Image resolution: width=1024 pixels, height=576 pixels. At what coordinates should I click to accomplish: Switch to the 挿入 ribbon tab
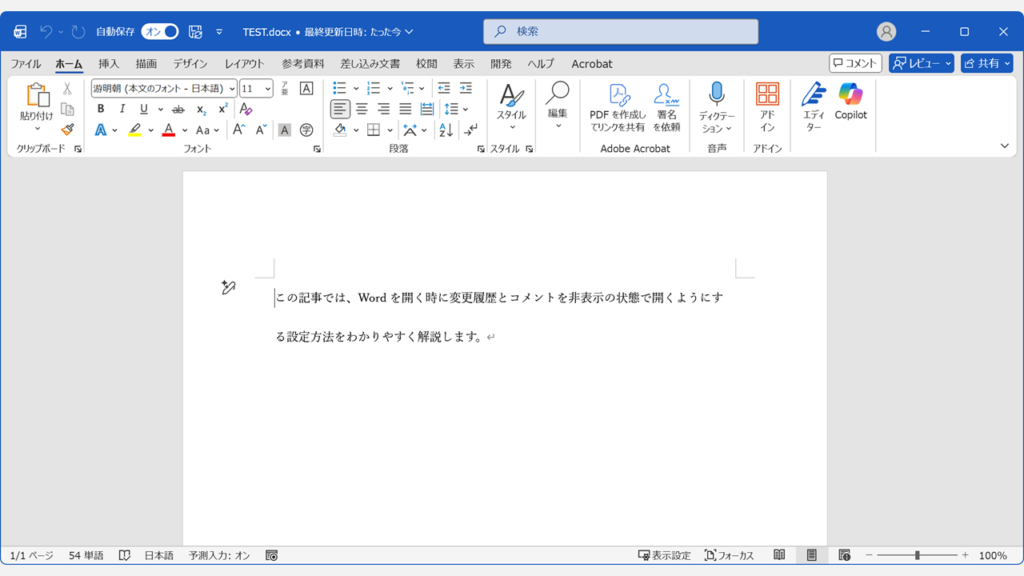point(110,63)
